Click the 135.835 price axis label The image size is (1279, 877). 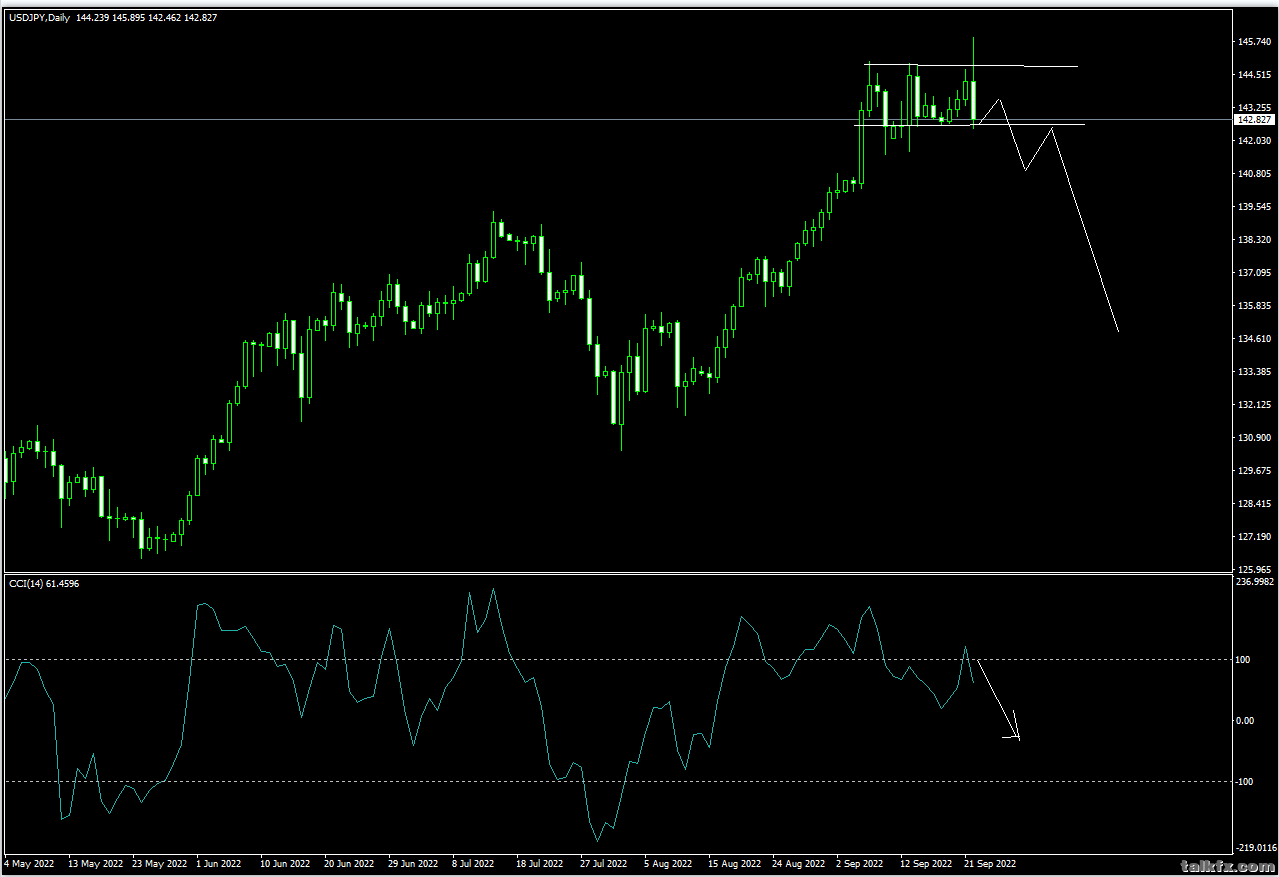pos(1254,306)
